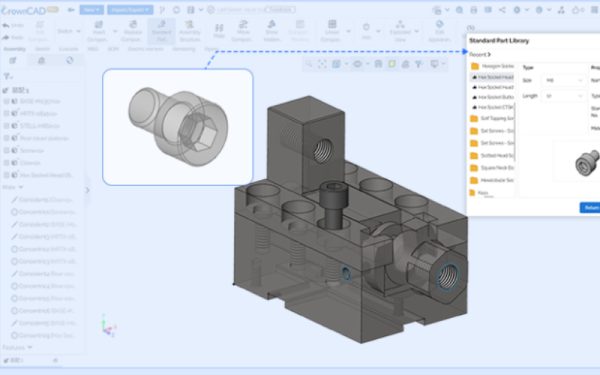Screen dimensions: 600x375
Task: Expand the Insert Component dropdown arrow
Action: pos(115,31)
